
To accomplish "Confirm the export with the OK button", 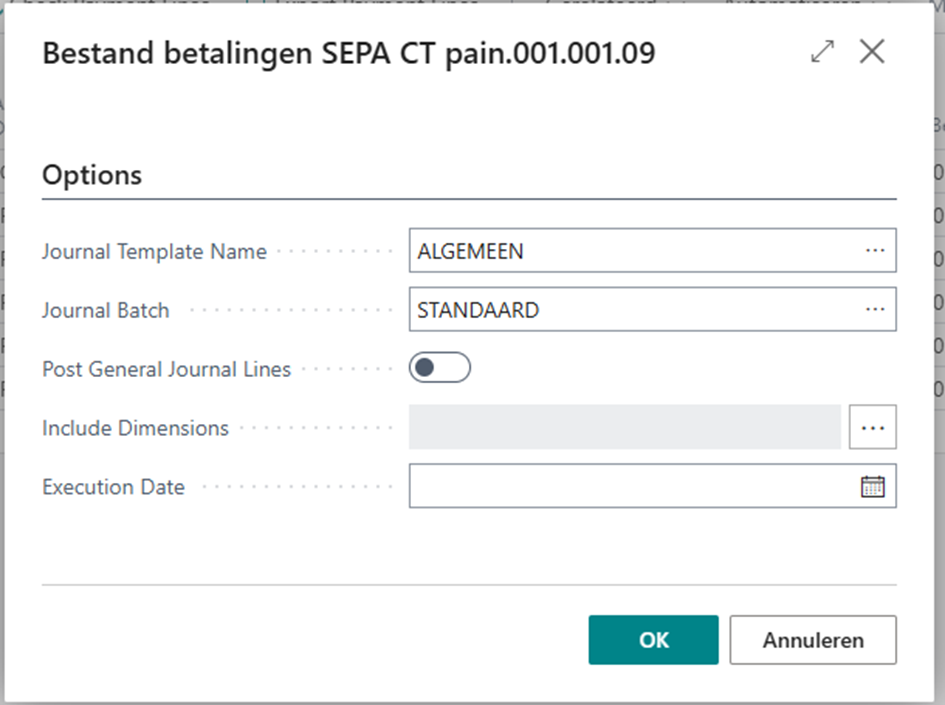I will pyautogui.click(x=653, y=640).
